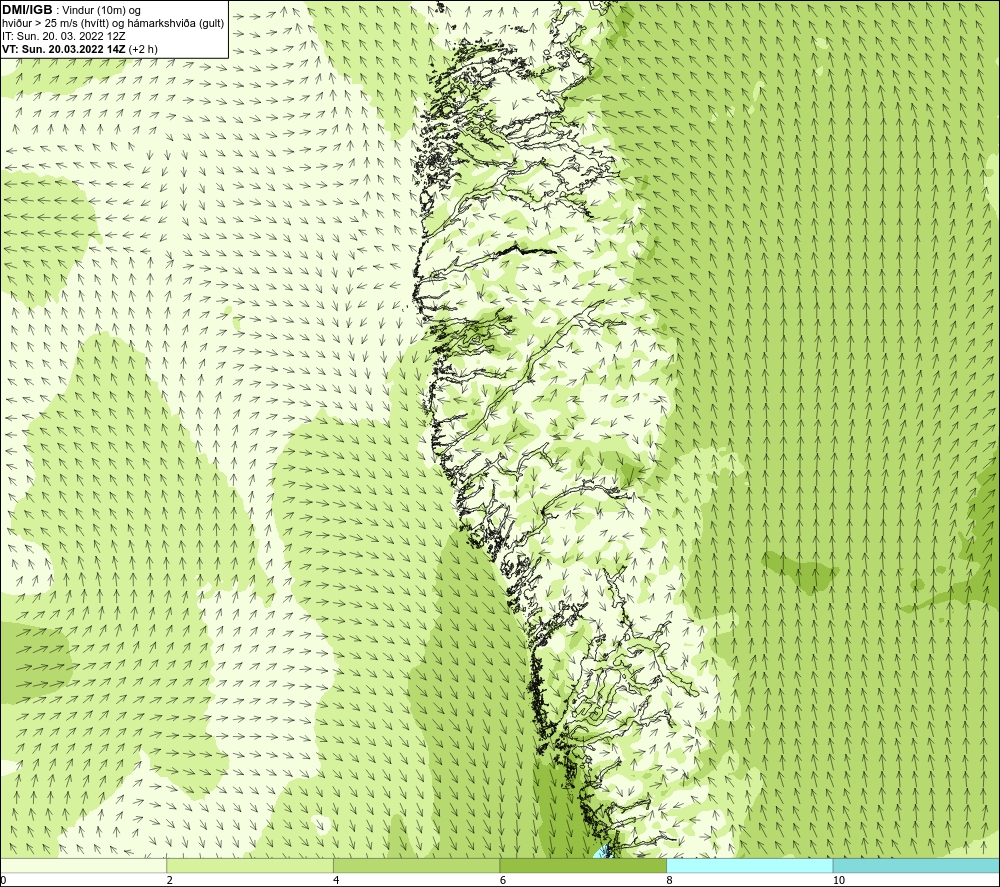
Task: Click the 'DMI/IGB' title text
Action: (x=27, y=10)
